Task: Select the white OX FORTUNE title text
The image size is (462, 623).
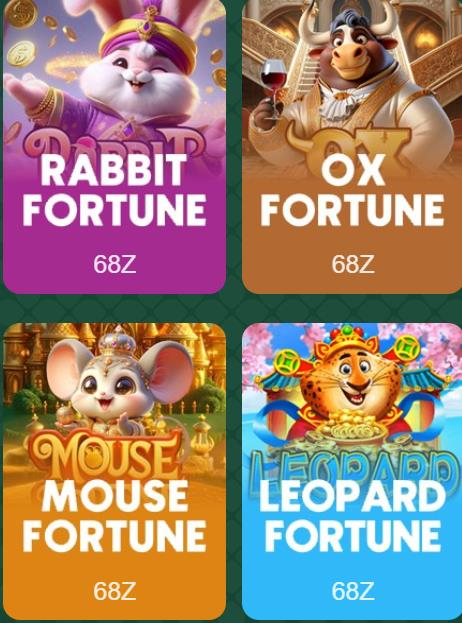Action: click(352, 190)
